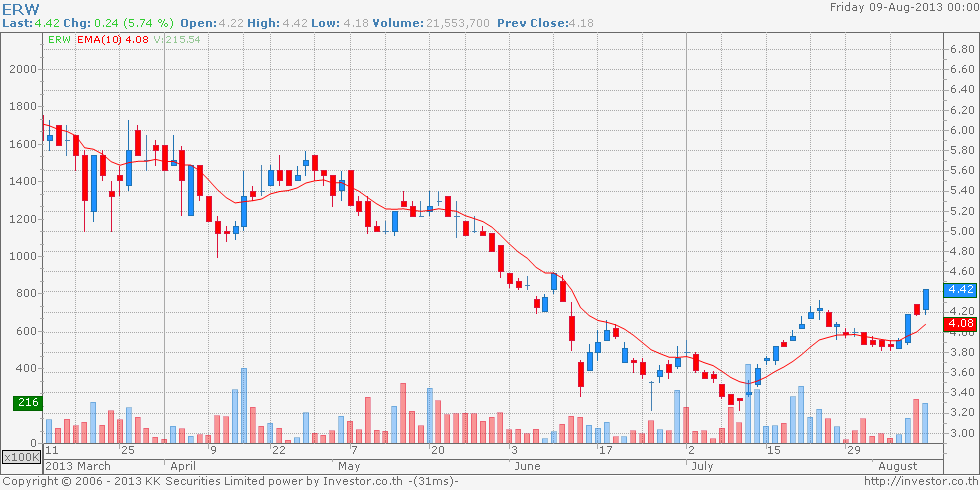The height and width of the screenshot is (490, 980).
Task: Click the 2013 March axis label
Action: point(78,466)
